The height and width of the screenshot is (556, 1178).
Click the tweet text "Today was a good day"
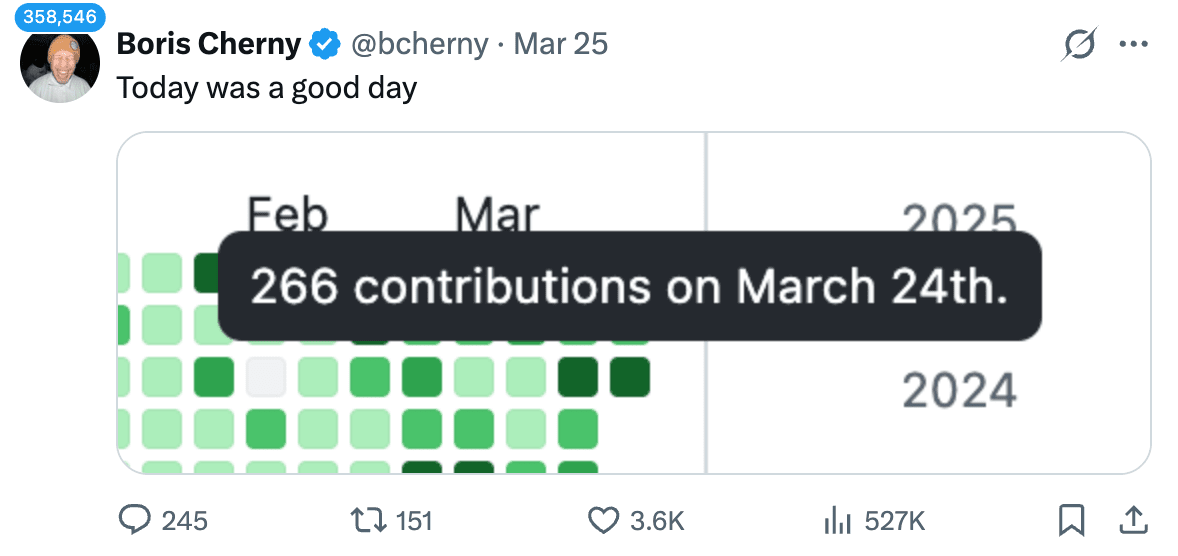[267, 88]
